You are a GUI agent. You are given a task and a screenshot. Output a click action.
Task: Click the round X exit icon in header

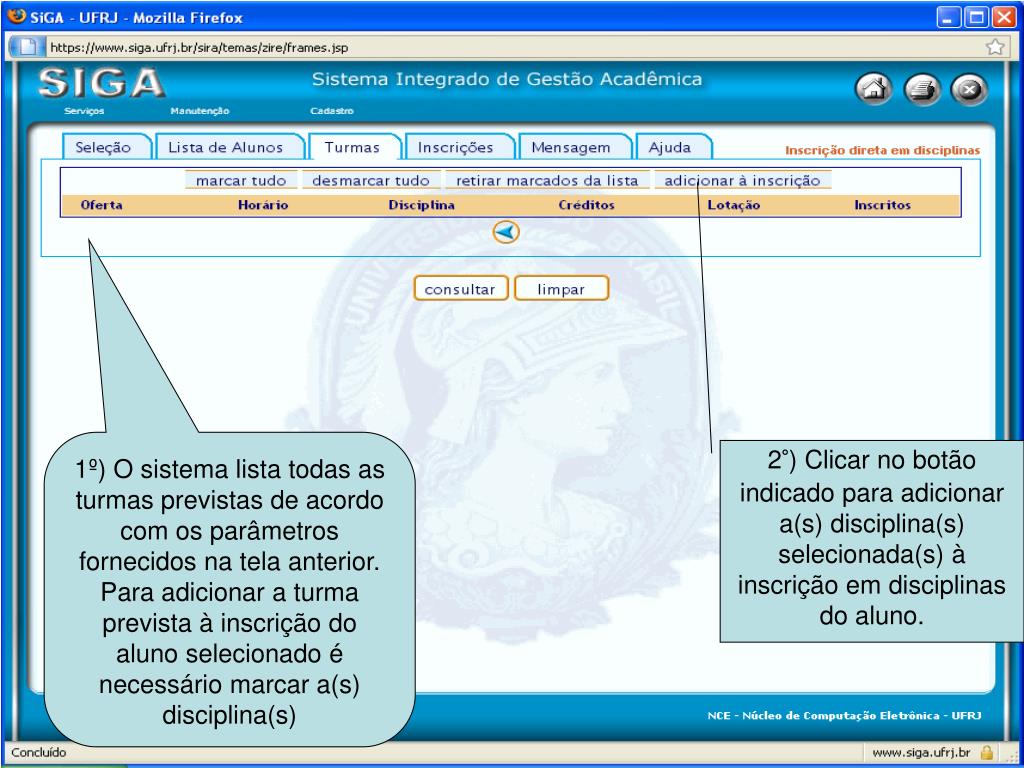(969, 91)
